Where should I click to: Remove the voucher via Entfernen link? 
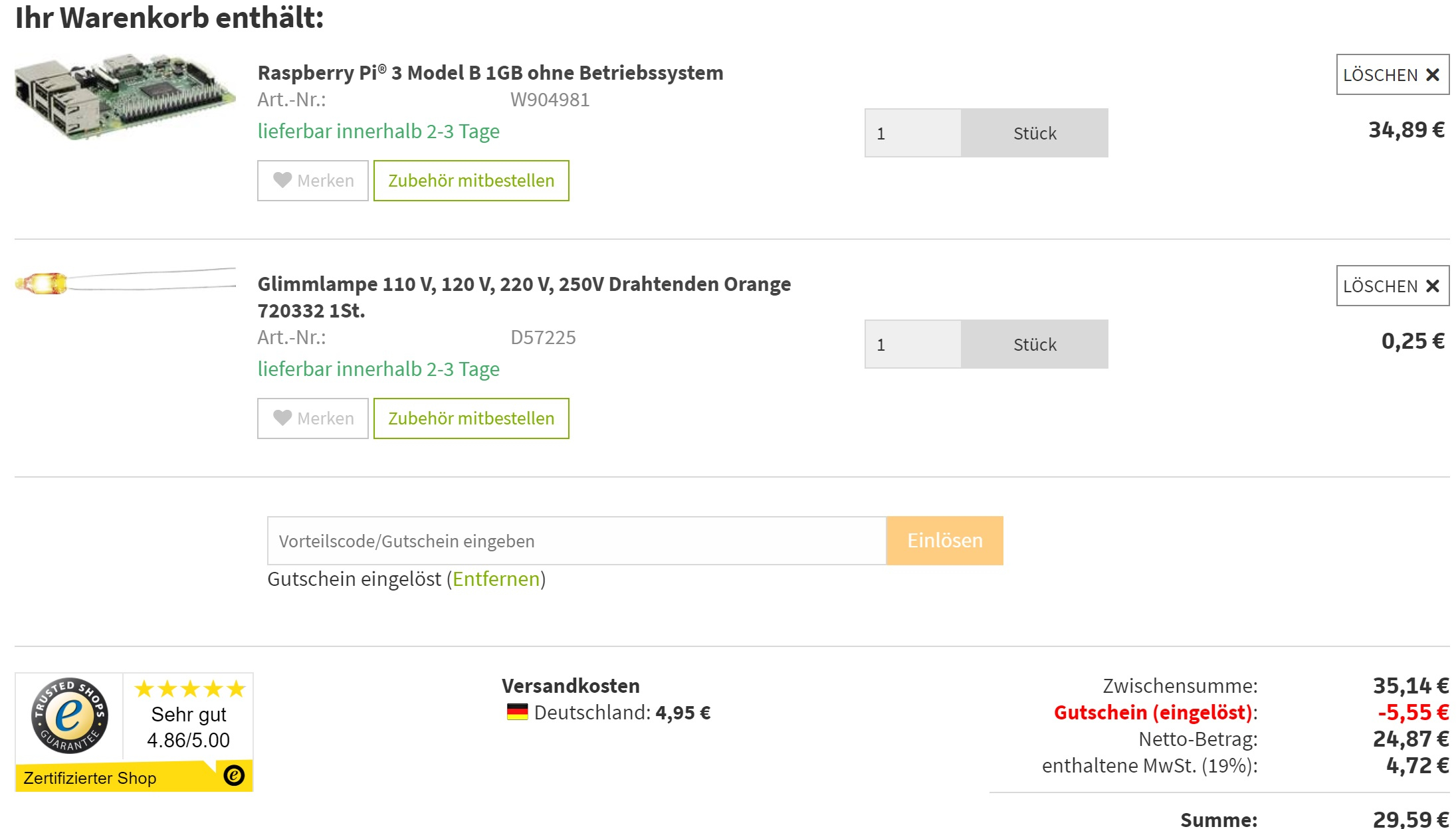[x=496, y=579]
